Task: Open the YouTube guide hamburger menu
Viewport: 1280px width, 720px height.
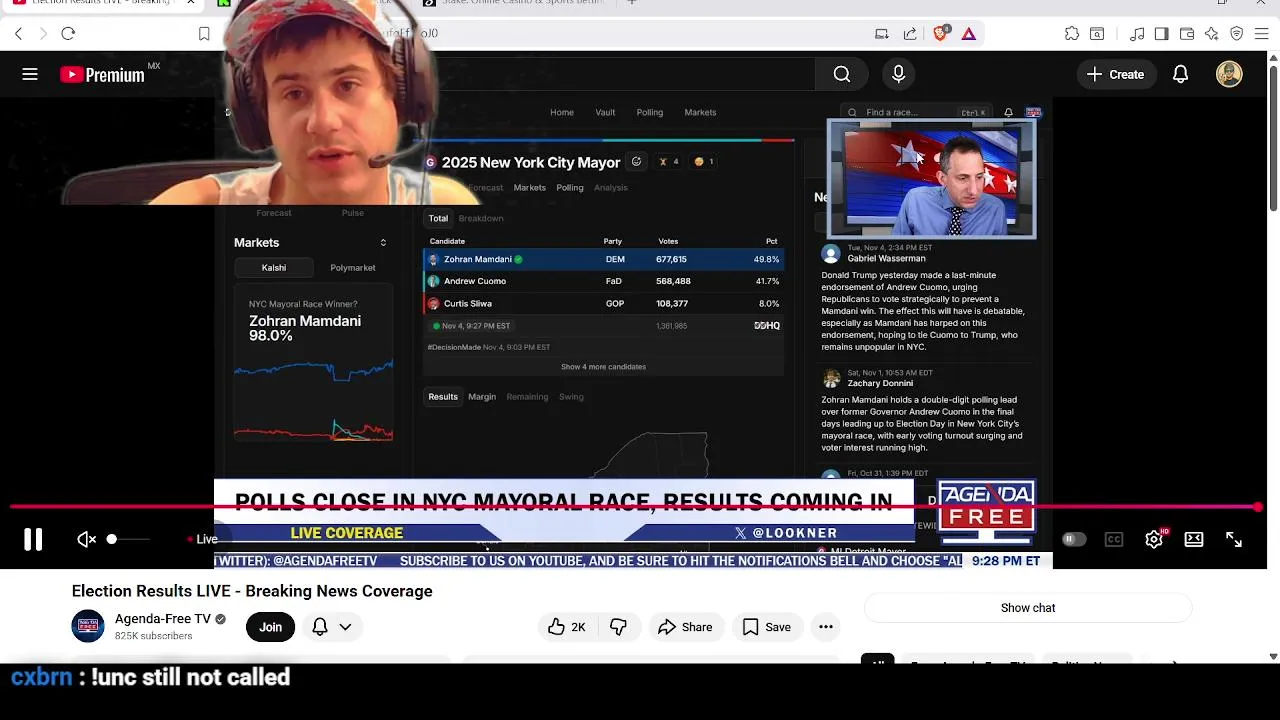Action: click(30, 74)
